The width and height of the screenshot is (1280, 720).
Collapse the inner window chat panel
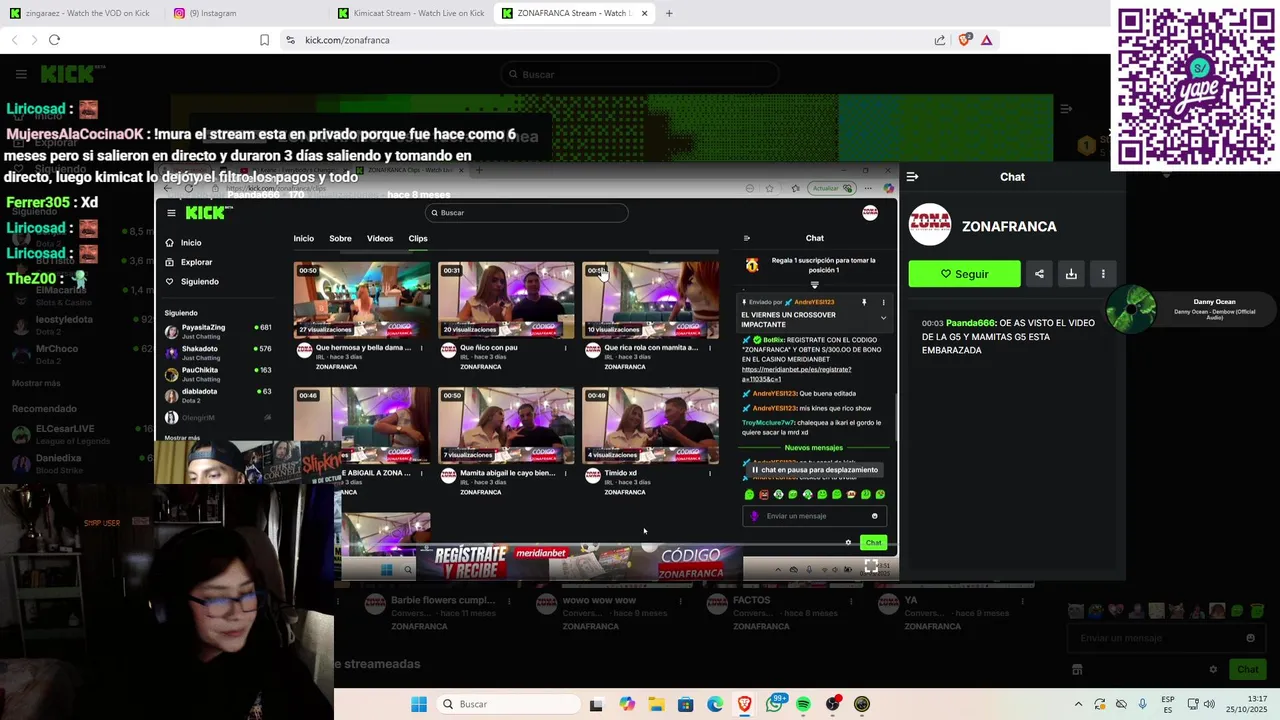click(746, 238)
